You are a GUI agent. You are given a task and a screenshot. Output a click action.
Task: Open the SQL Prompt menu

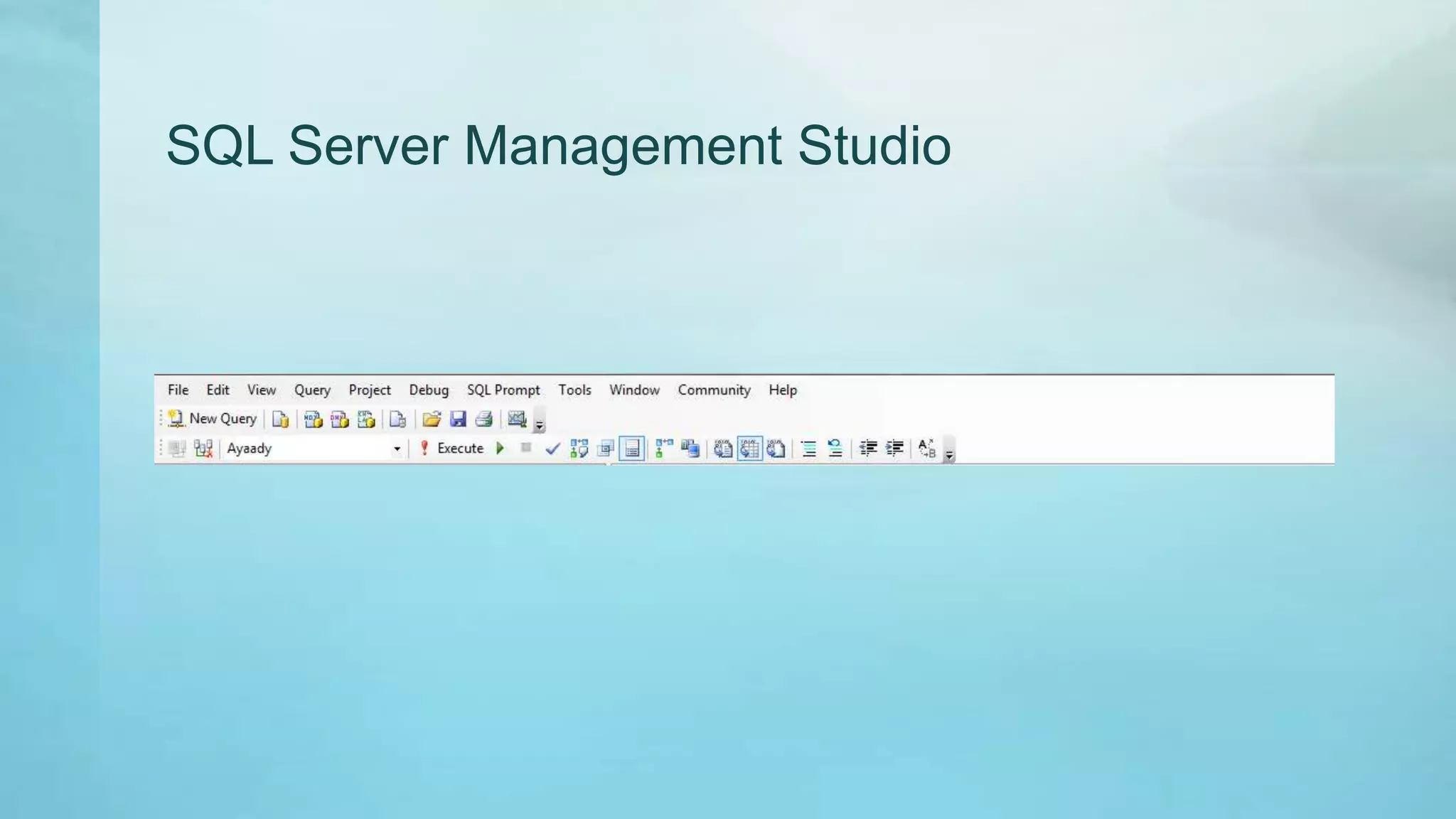[503, 390]
